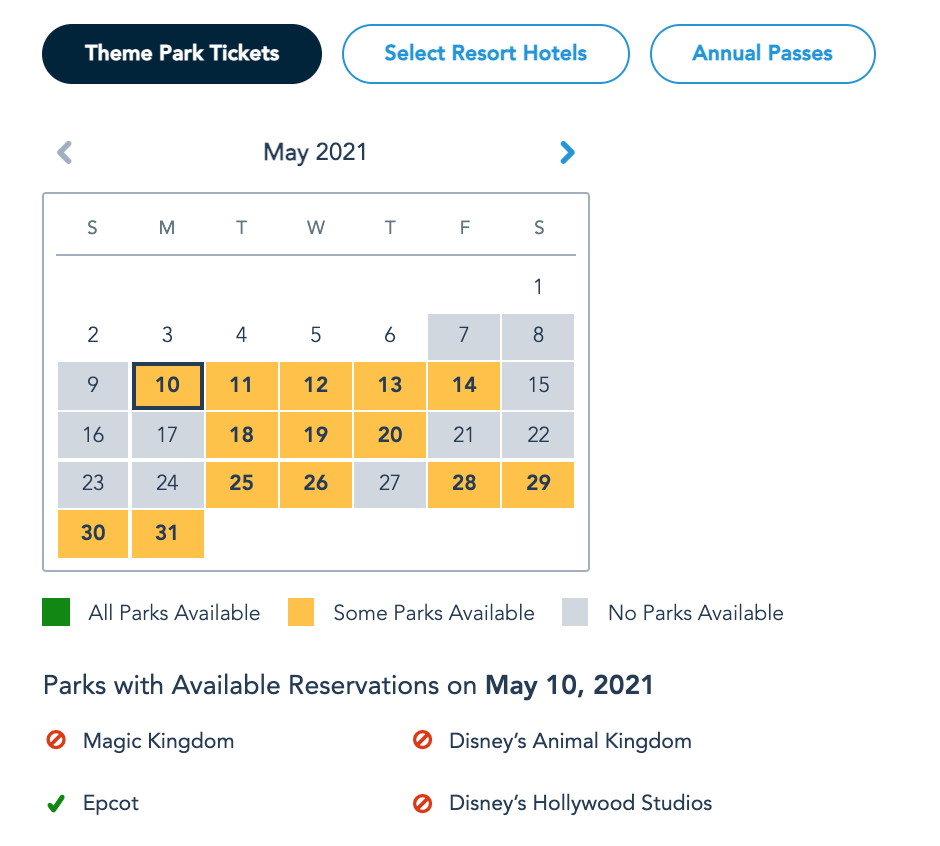Click the Magic Kingdom unavailable icon
This screenshot has width=940, height=846.
click(56, 741)
